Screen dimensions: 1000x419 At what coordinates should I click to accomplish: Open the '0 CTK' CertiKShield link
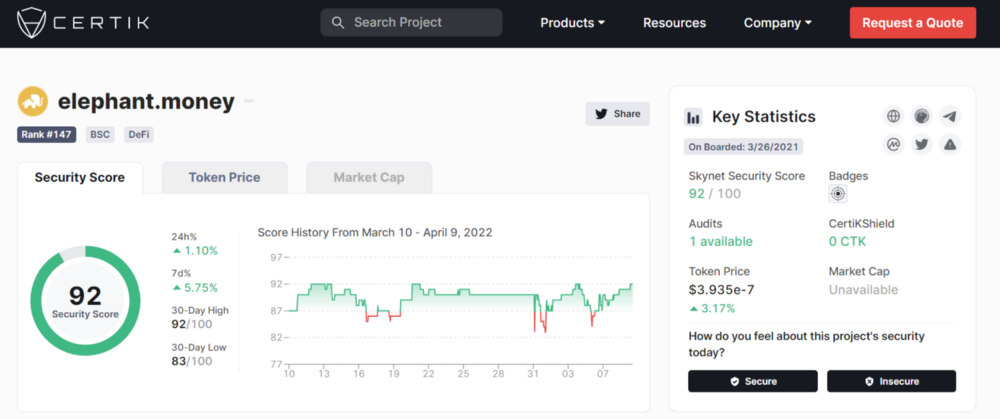(848, 242)
